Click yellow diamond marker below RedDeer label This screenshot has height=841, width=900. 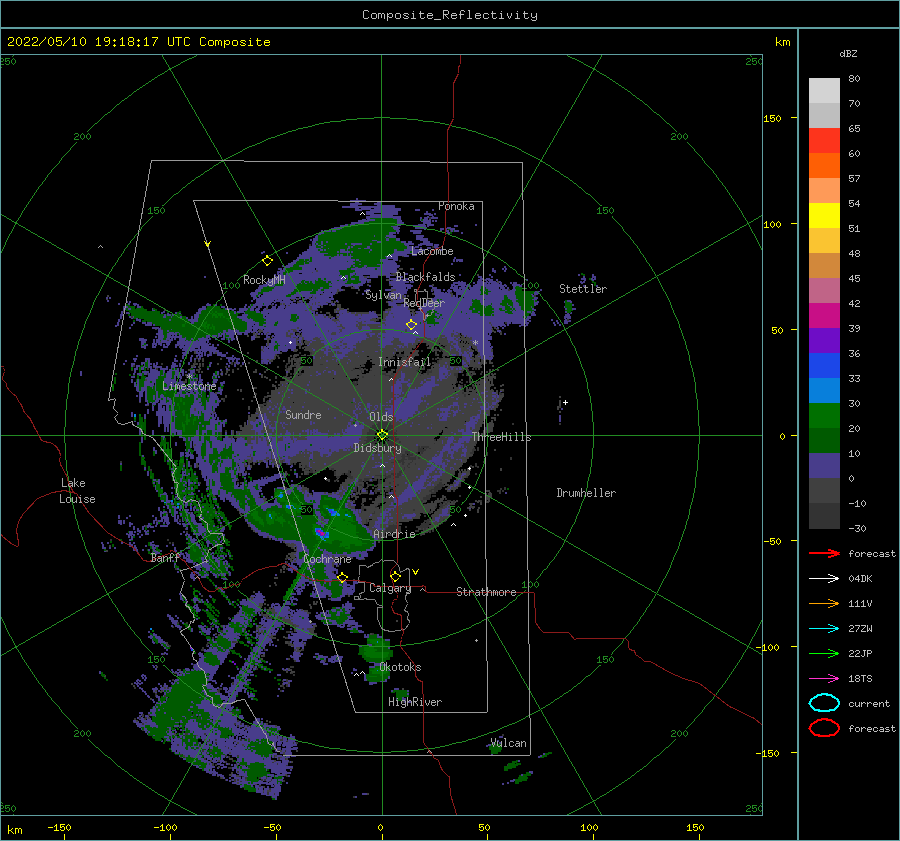411,325
